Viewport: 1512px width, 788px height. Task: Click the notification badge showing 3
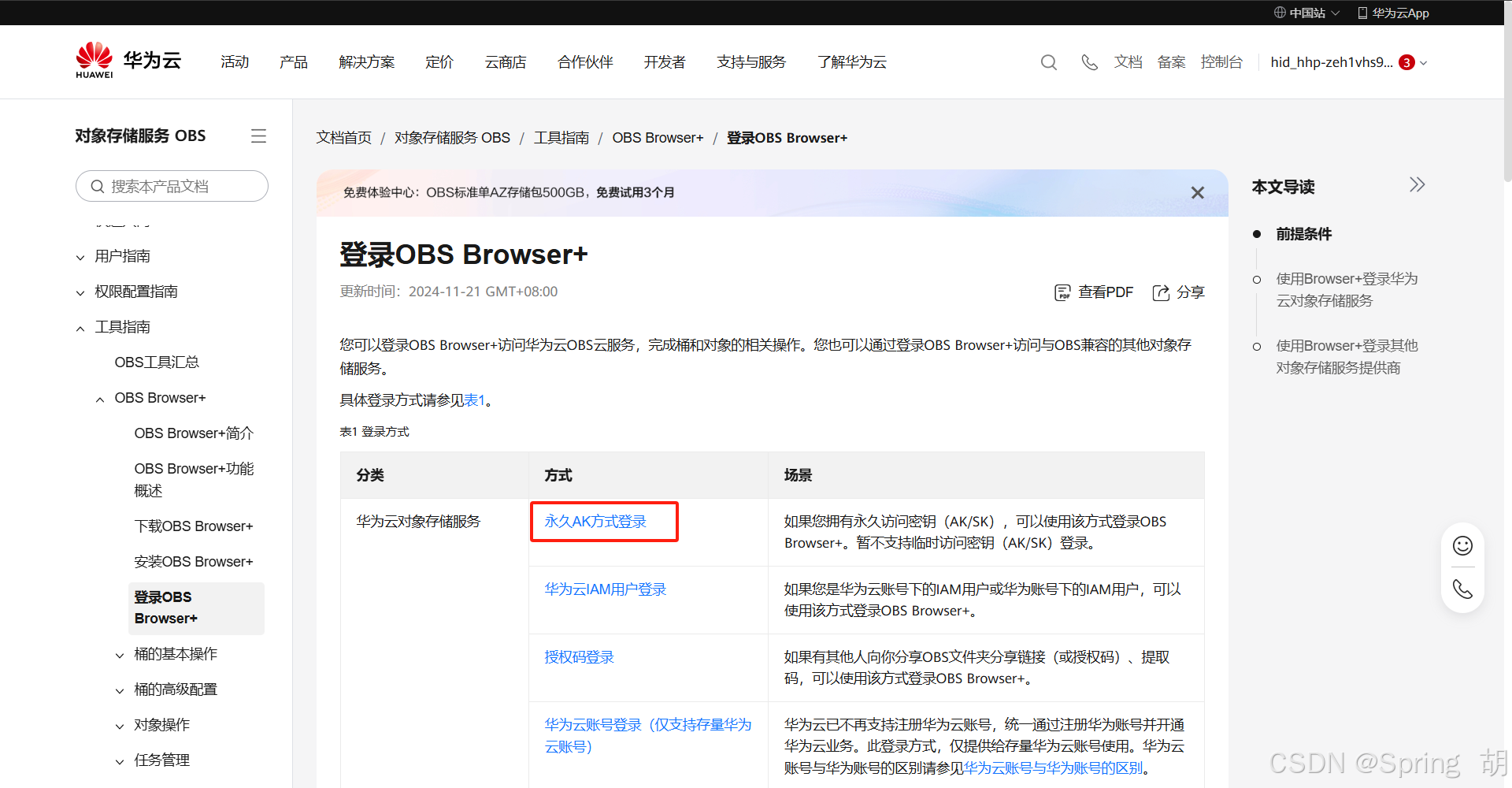click(1406, 62)
